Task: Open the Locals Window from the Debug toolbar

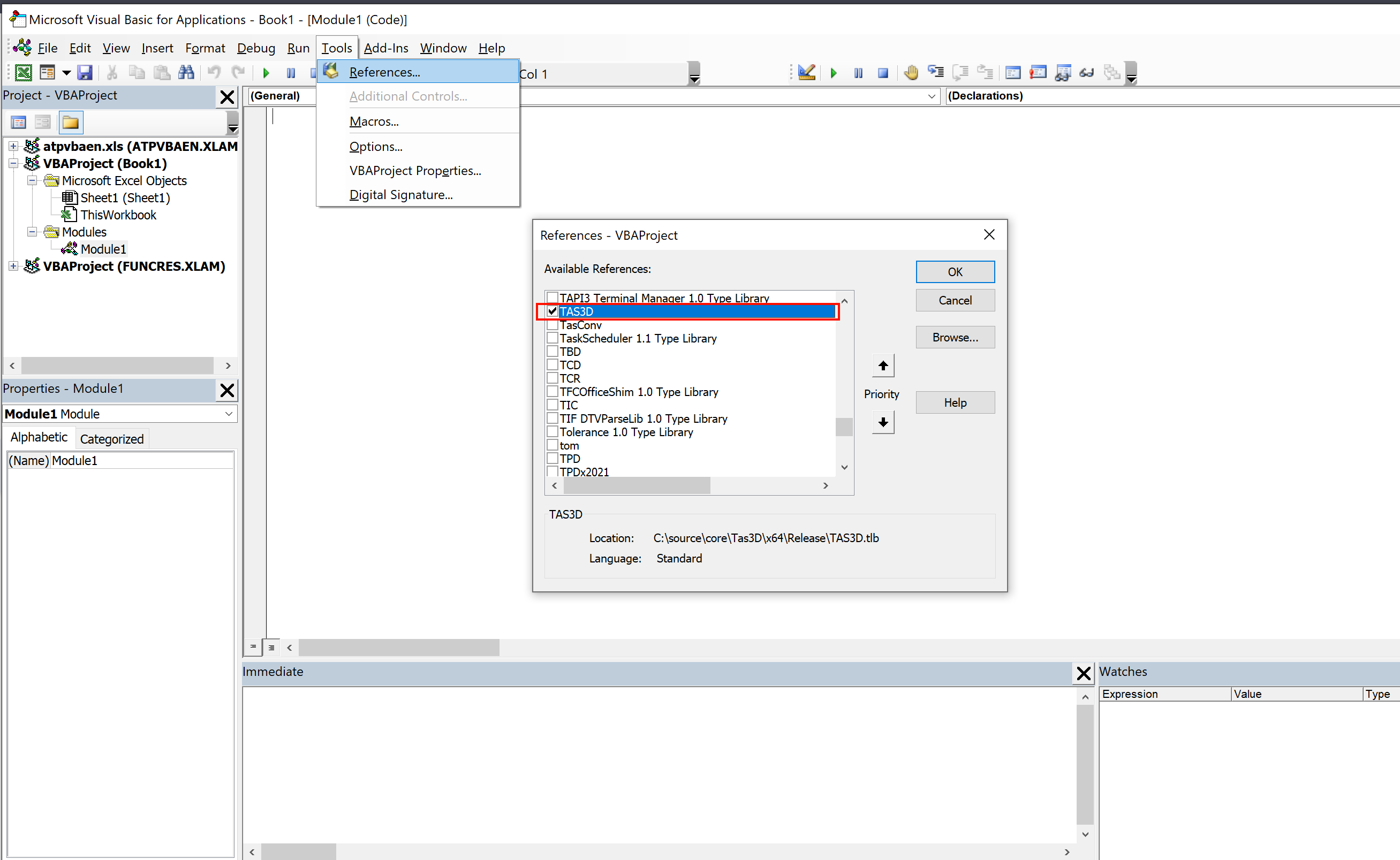Action: coord(1012,73)
